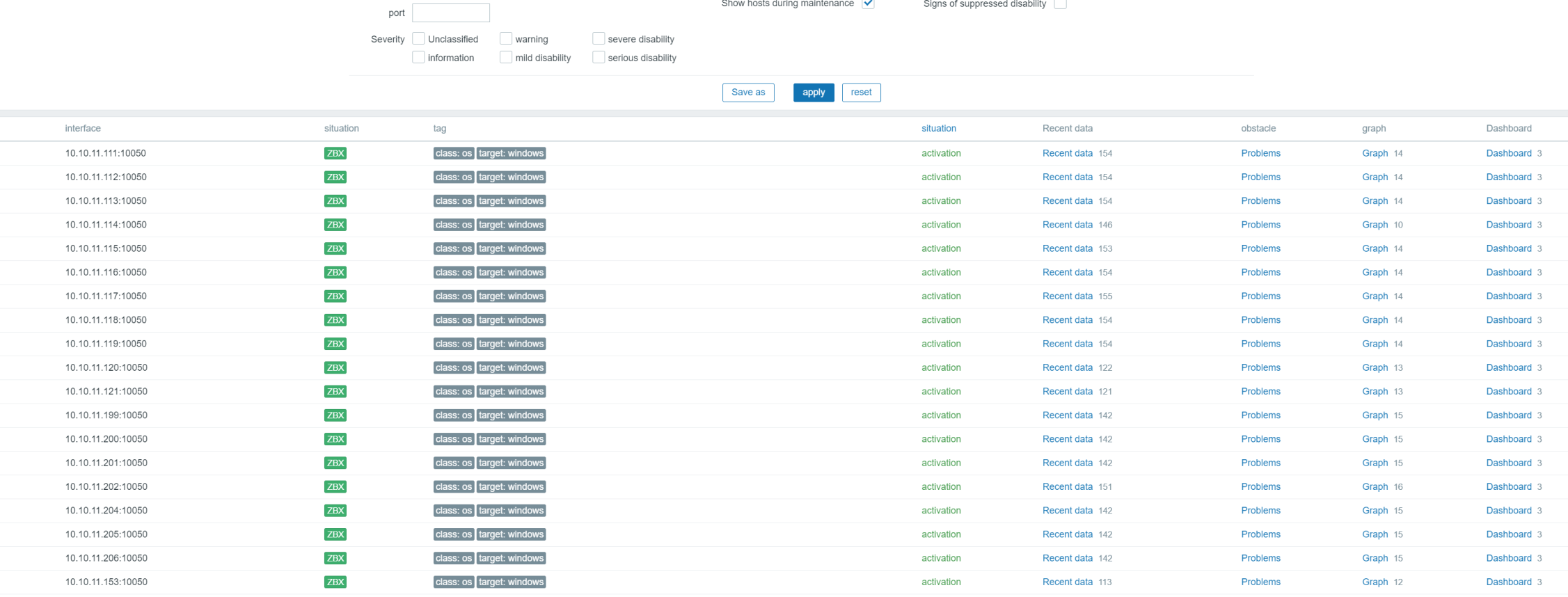Select interface text 10.10.11.115:10050
The height and width of the screenshot is (597, 1568).
coord(106,248)
